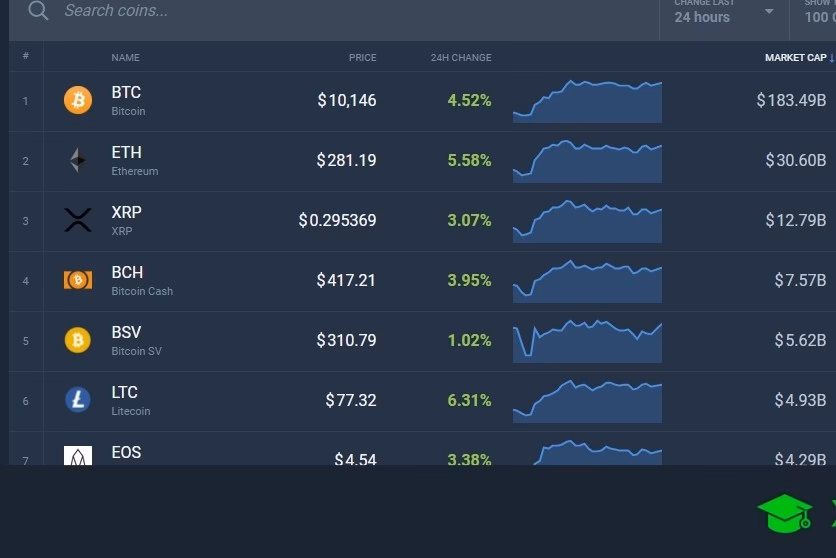Click the XRP logo icon
This screenshot has height=558, width=836.
pos(78,220)
